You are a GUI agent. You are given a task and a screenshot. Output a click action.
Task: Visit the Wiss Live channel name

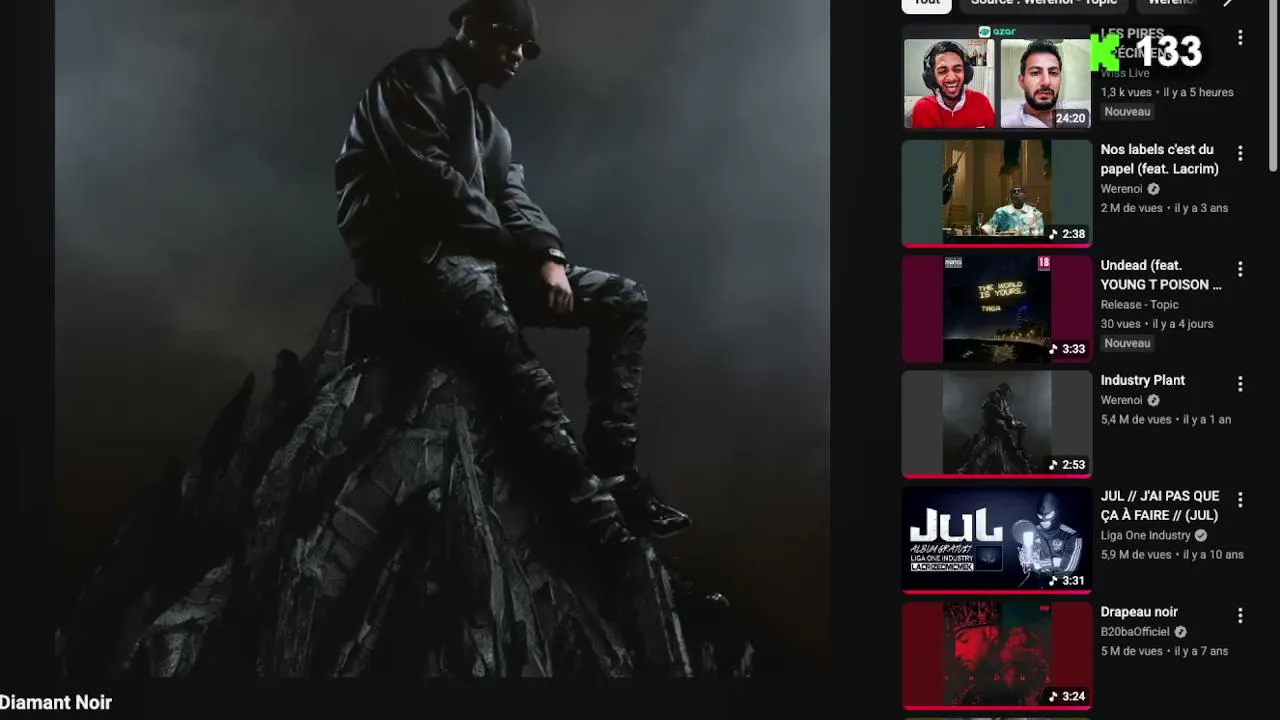pyautogui.click(x=1125, y=73)
